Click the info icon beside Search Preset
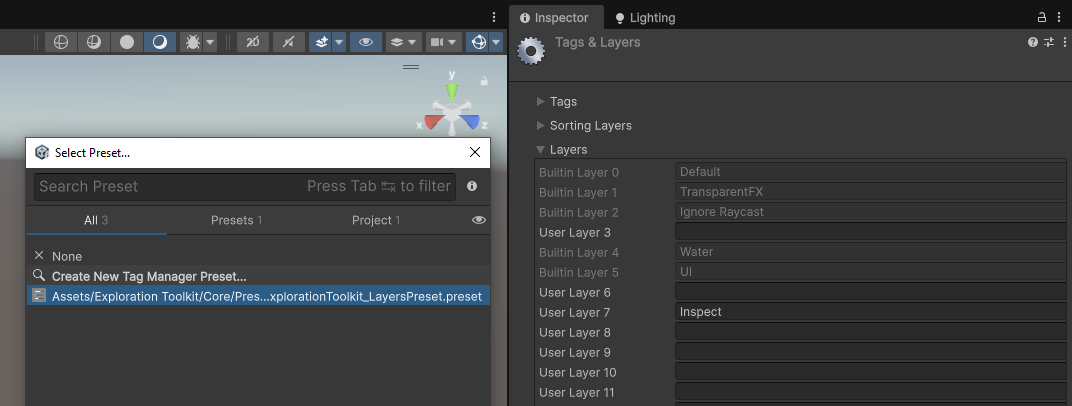1072x406 pixels. click(472, 186)
